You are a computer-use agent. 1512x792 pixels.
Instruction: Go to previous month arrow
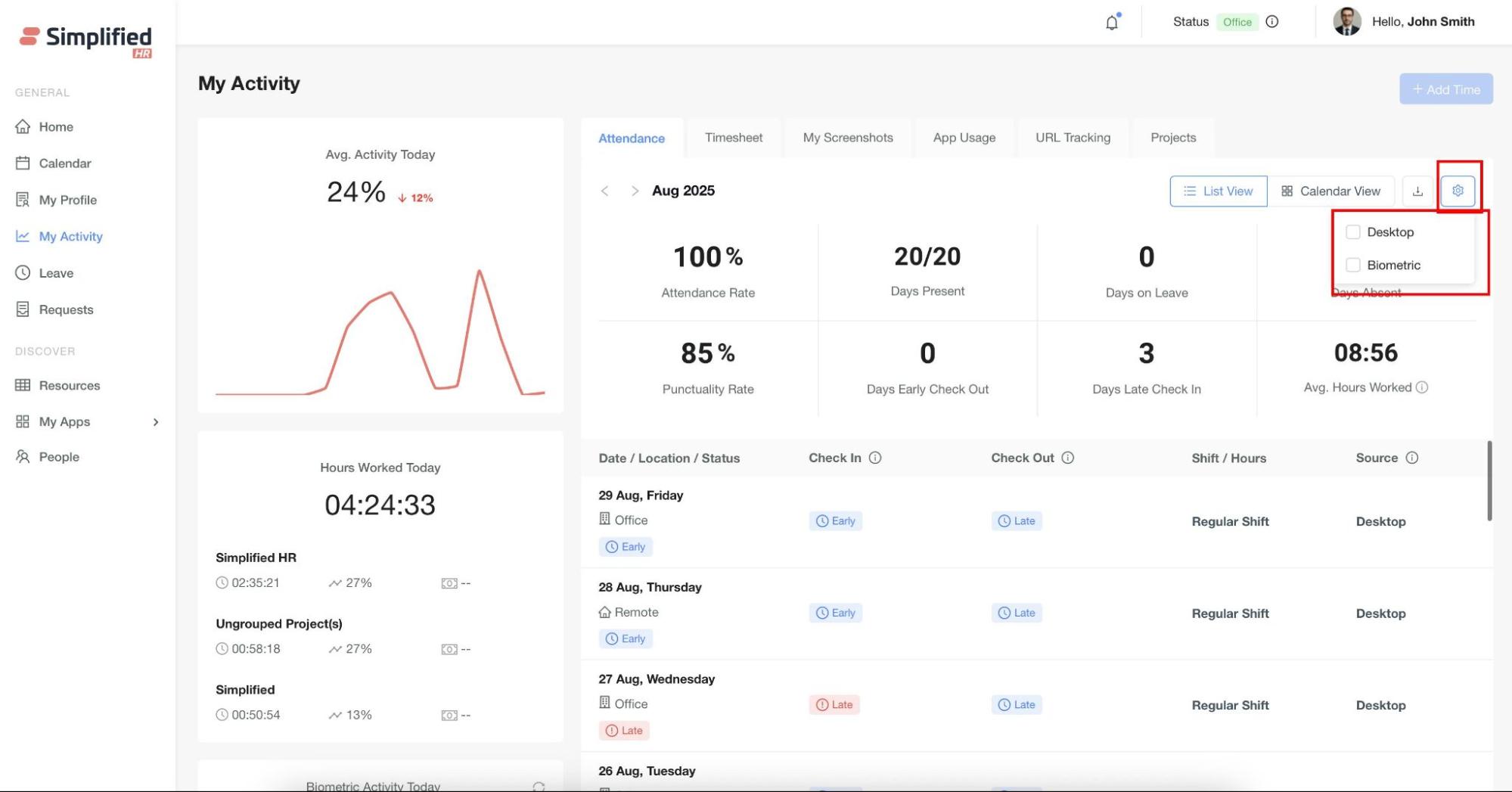click(605, 191)
